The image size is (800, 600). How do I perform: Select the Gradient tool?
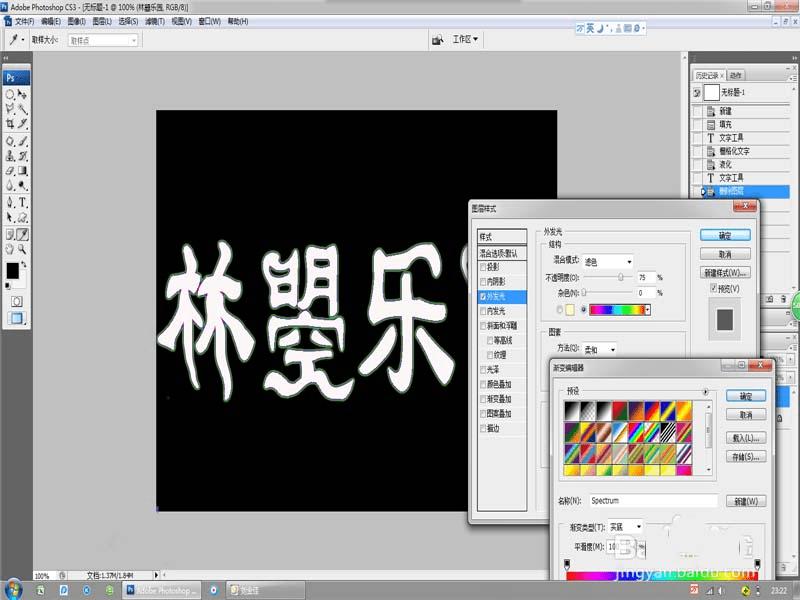22,171
